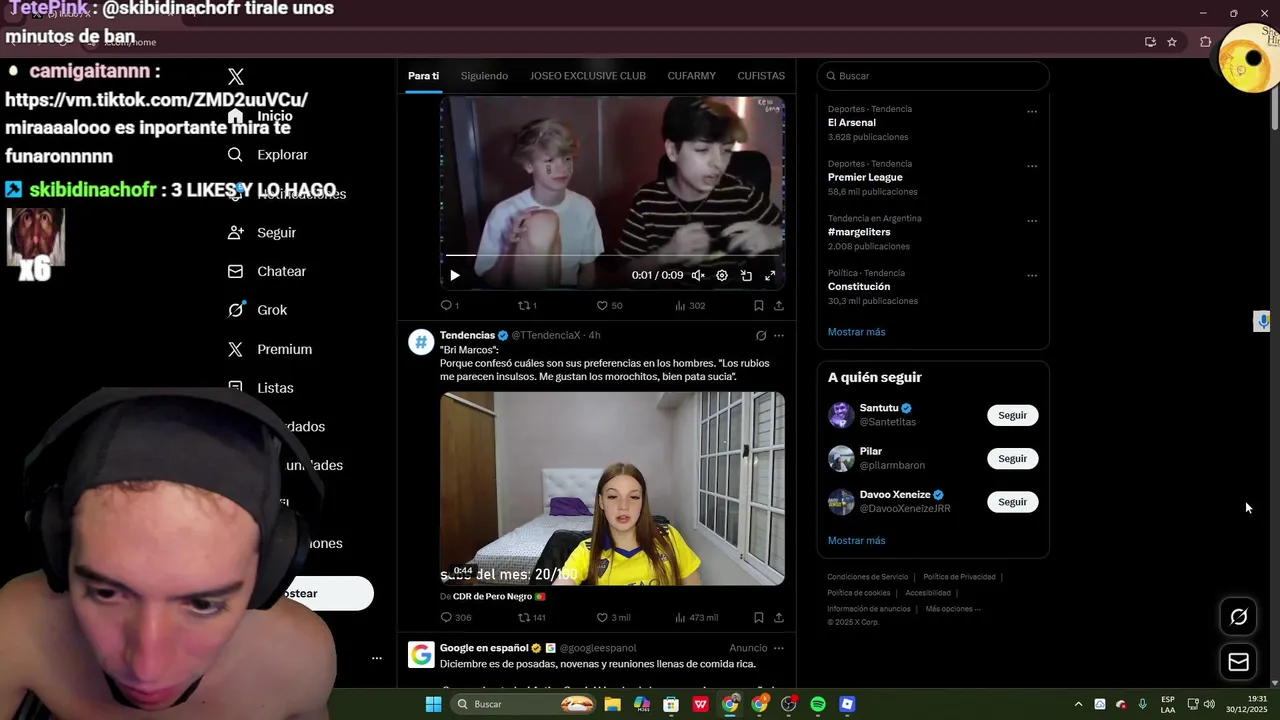Share the Tendencias post

[x=779, y=618]
